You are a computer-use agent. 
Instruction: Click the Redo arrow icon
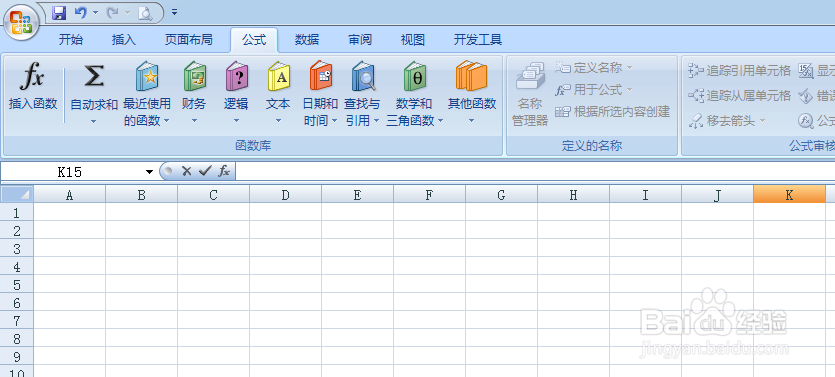coord(112,12)
